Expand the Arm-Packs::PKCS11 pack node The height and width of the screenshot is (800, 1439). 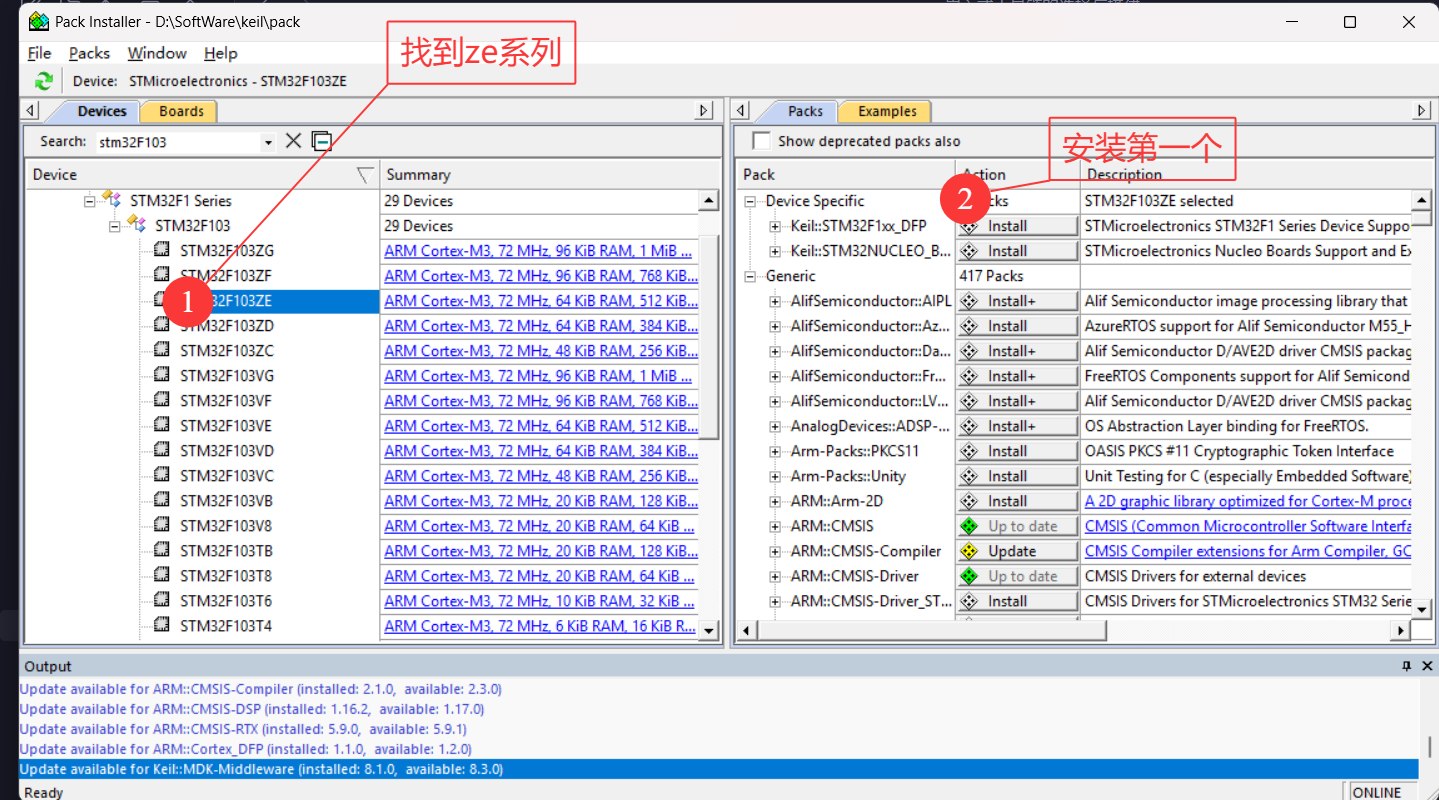pos(775,451)
